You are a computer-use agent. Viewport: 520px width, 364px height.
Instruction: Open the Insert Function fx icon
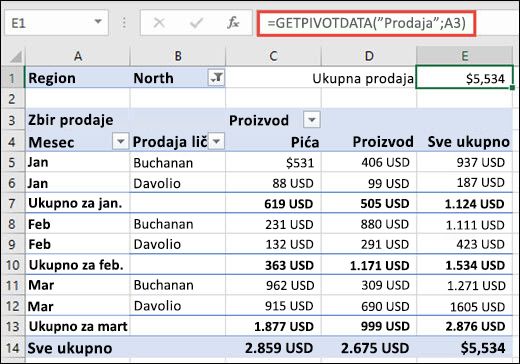coord(233,23)
